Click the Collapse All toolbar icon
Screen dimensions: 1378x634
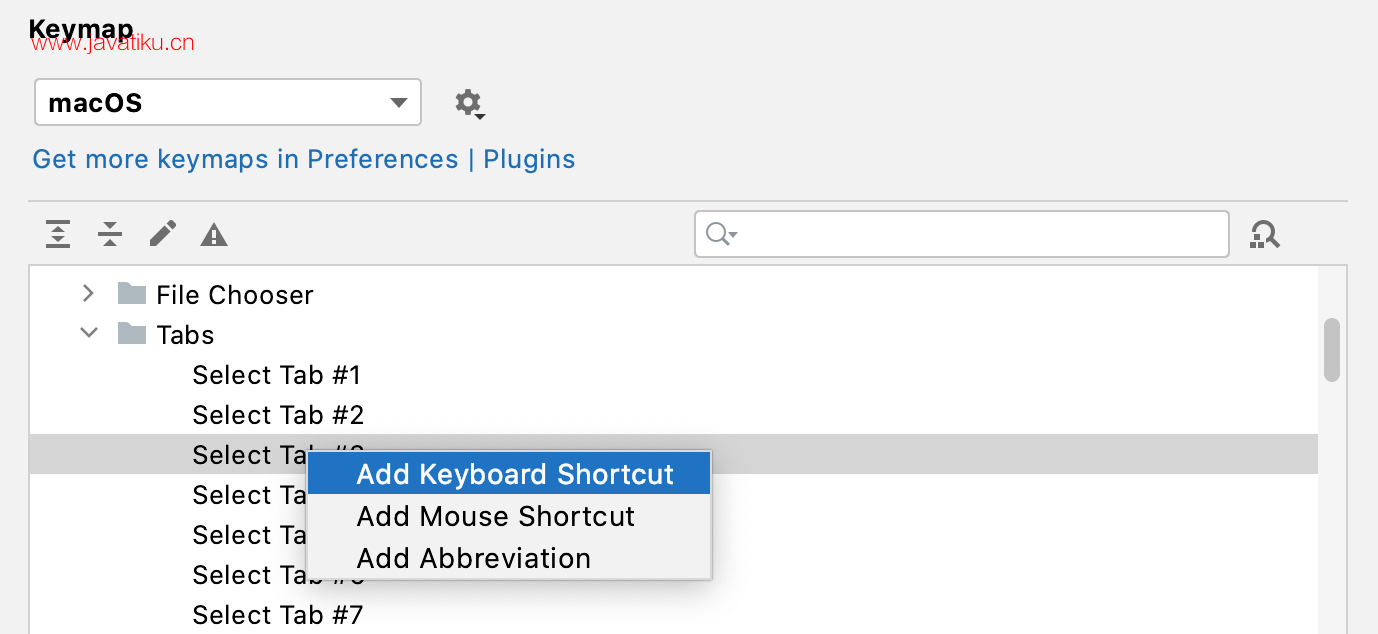(x=110, y=234)
